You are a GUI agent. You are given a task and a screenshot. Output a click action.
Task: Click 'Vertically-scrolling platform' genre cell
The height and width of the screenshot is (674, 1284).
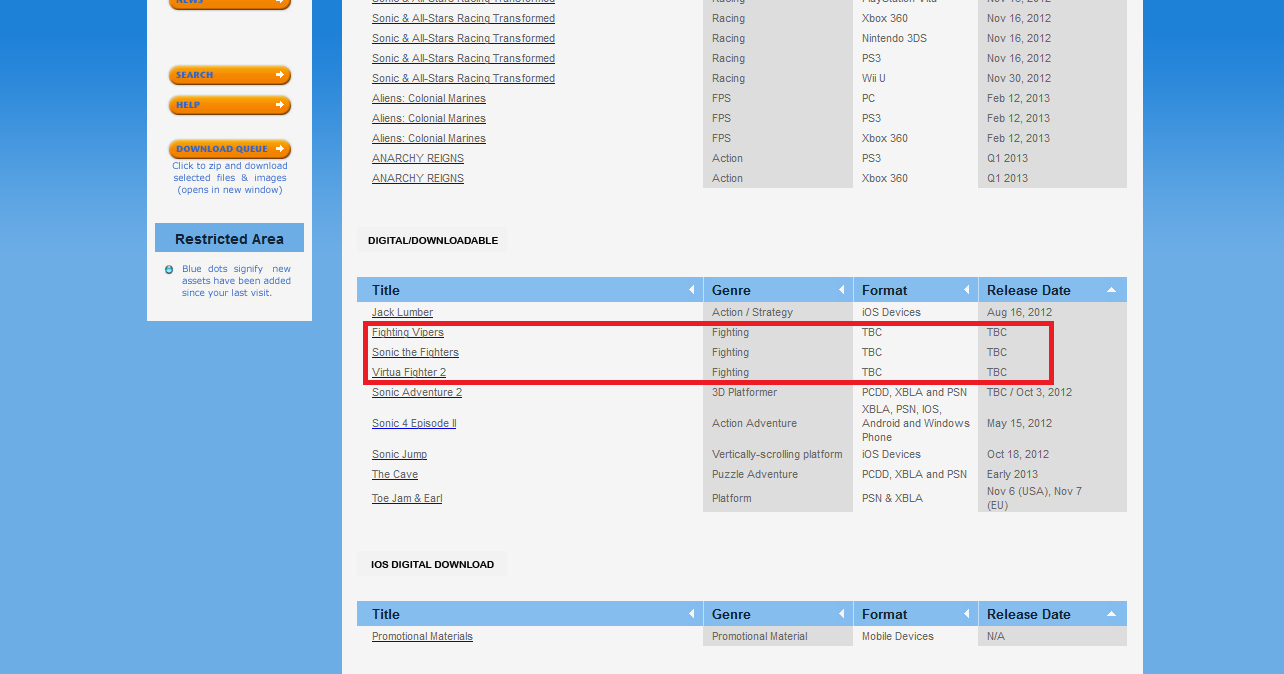777,454
